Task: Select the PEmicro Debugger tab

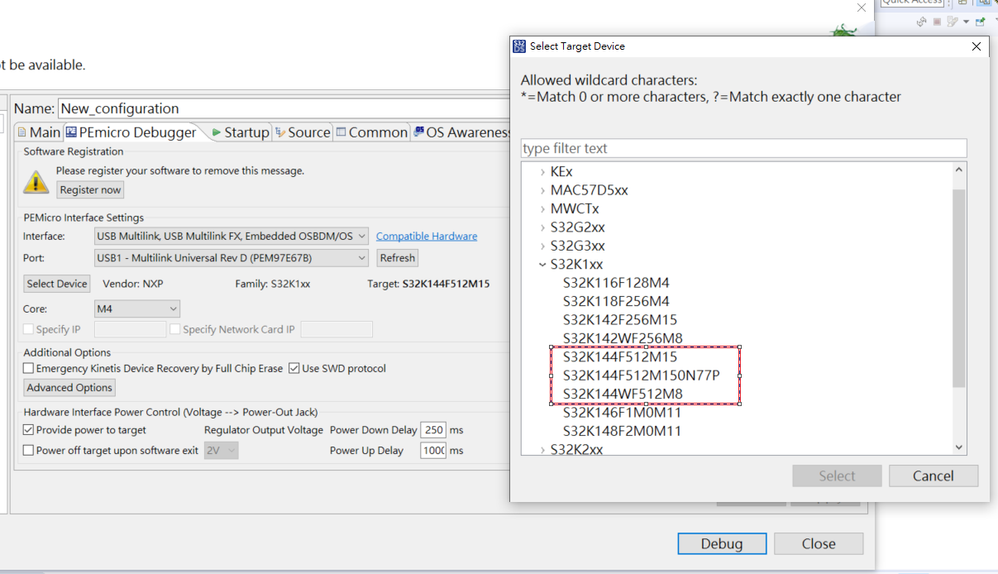Action: tap(131, 132)
